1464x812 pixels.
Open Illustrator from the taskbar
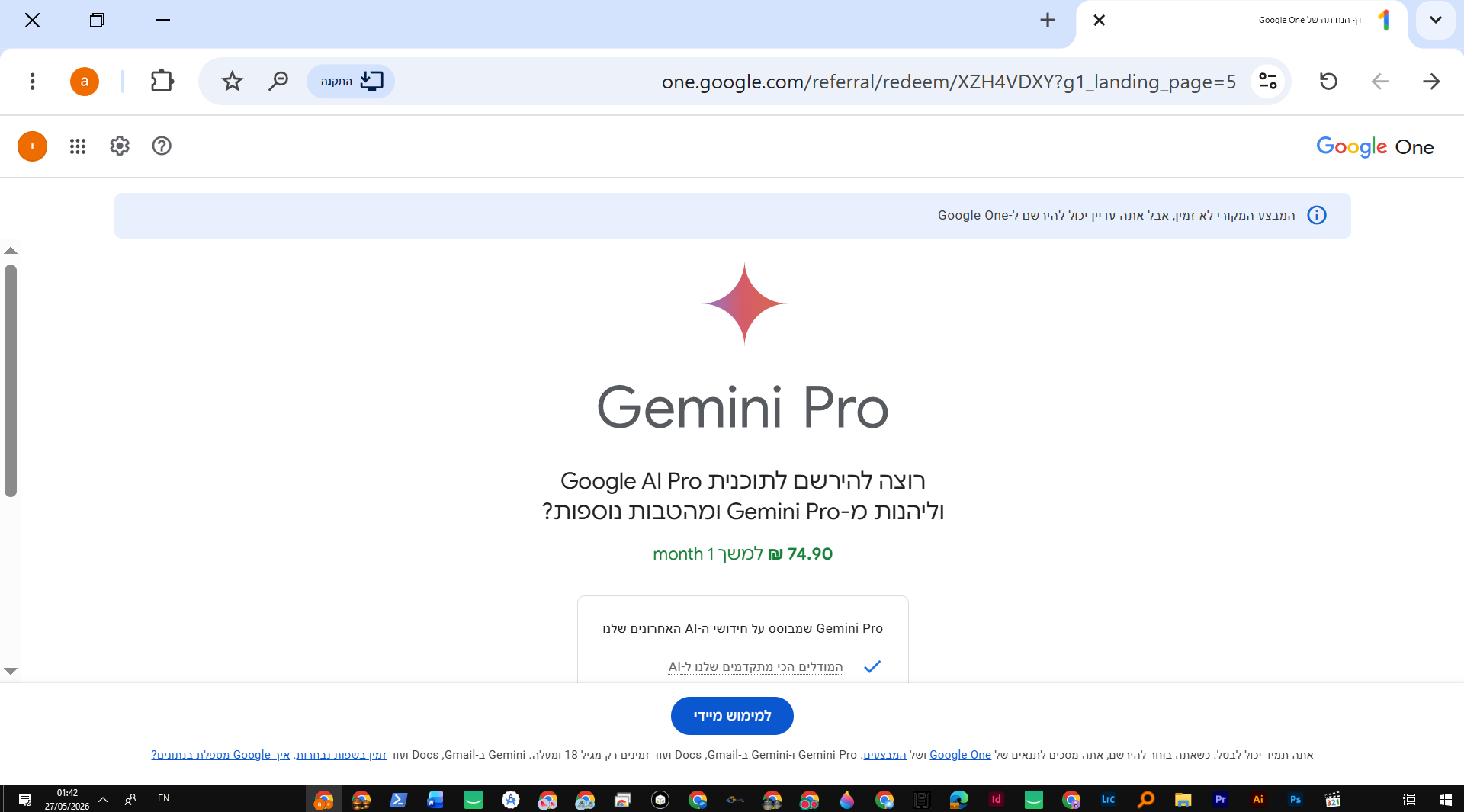coord(1258,799)
